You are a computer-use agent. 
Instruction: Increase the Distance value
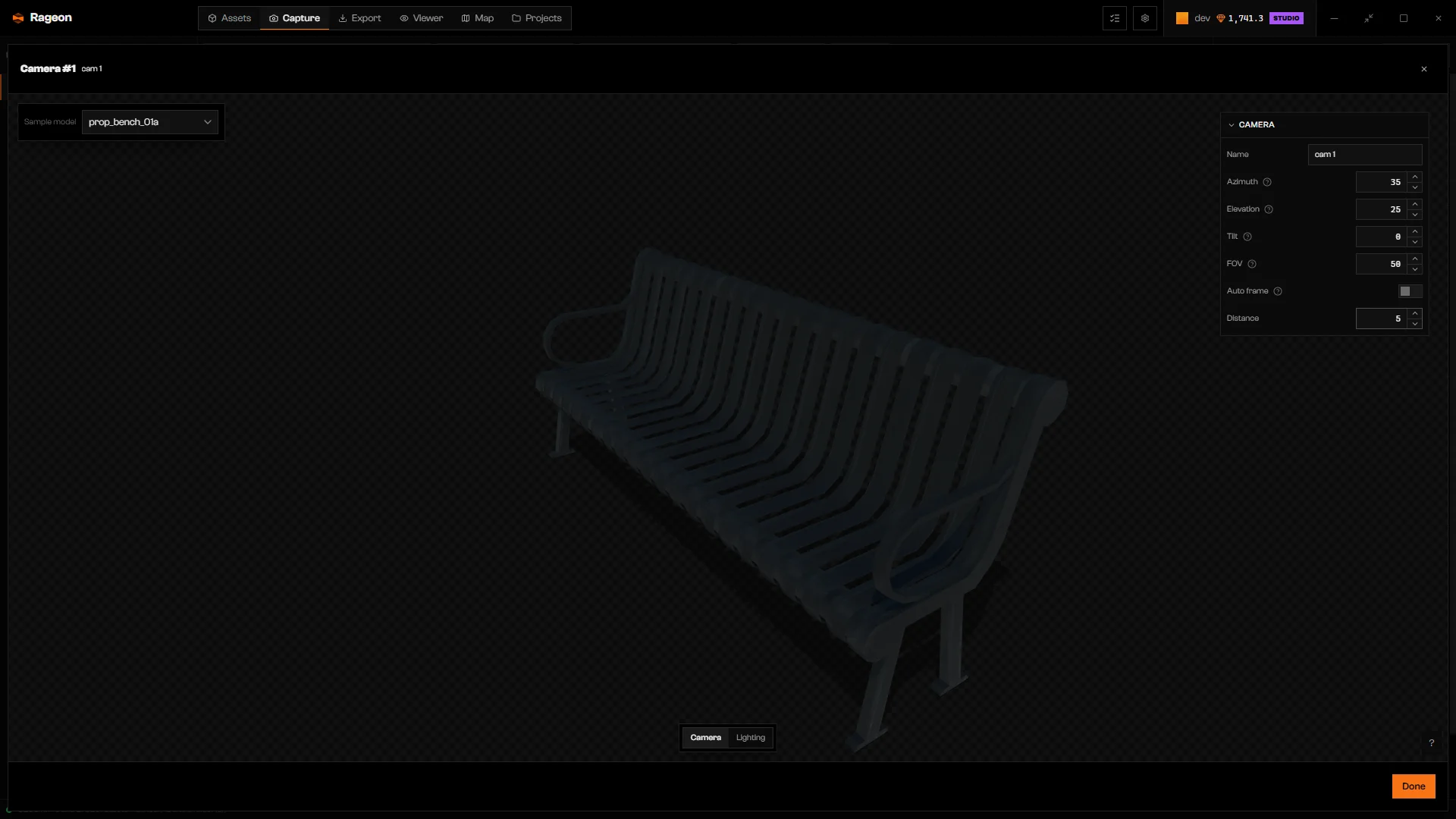point(1415,313)
